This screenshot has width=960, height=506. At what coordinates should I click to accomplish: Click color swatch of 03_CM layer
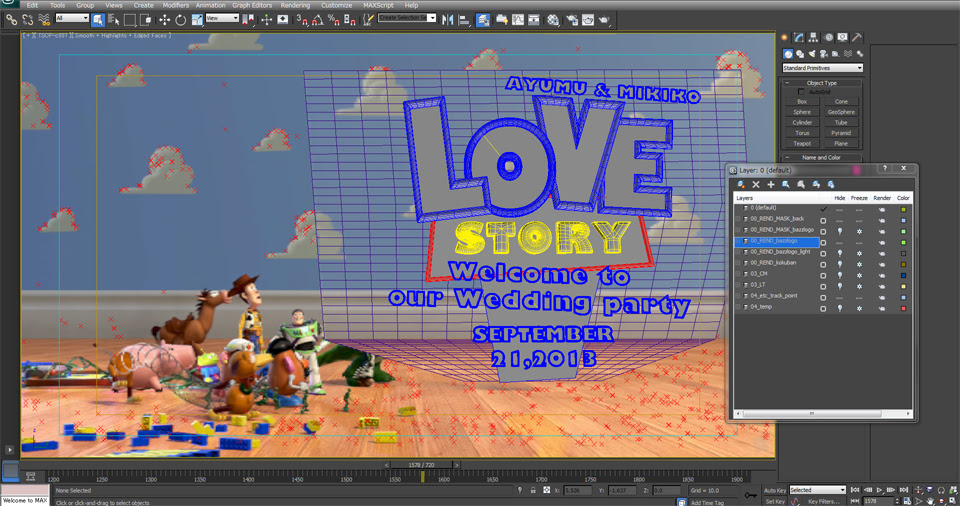(x=903, y=275)
